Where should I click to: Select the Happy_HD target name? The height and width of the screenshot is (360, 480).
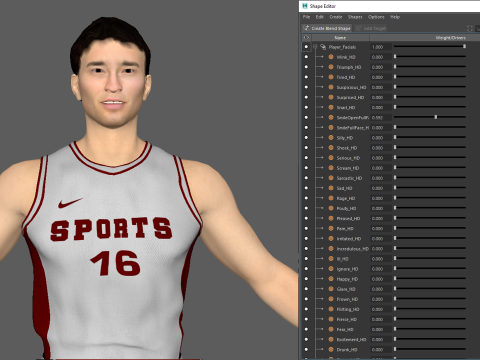(x=347, y=279)
